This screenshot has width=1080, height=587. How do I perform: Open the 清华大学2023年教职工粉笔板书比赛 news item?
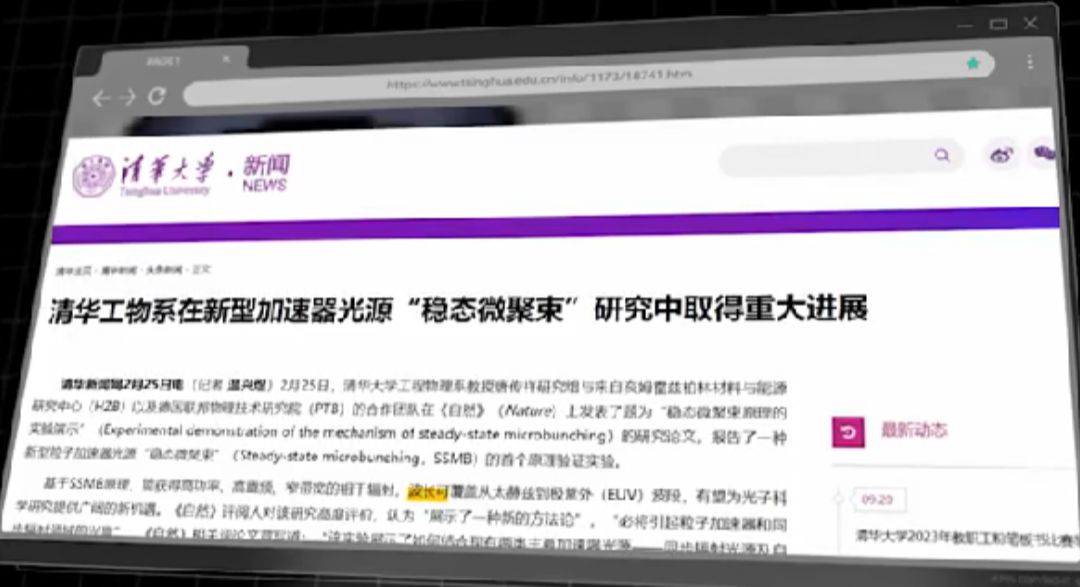click(x=966, y=537)
